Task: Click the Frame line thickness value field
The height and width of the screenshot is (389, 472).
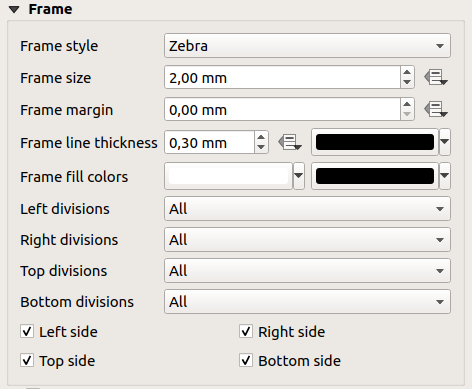Action: pyautogui.click(x=209, y=142)
